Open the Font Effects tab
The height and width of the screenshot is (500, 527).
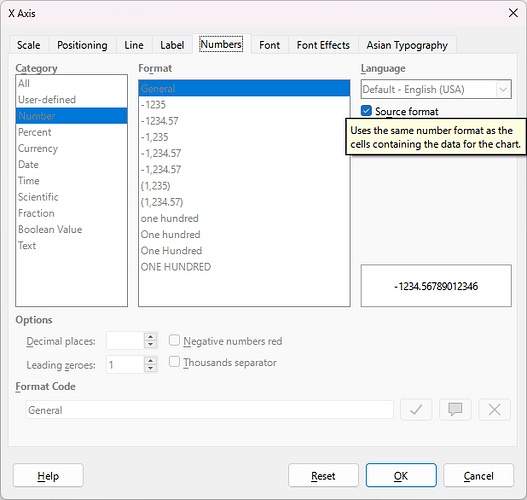tap(323, 45)
